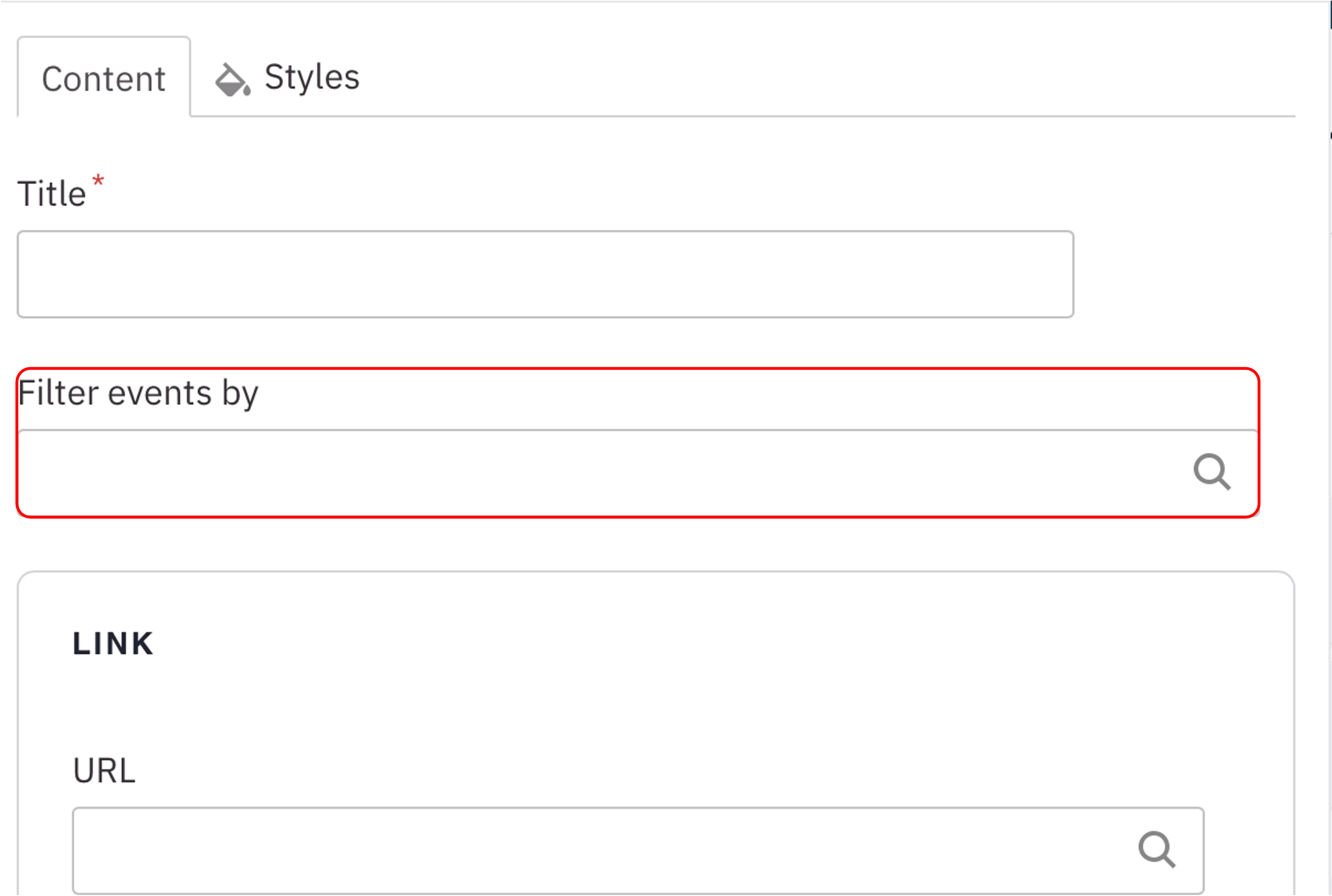Click the paint bucket icon beside Styles
Viewport: 1332px width, 896px height.
click(232, 80)
